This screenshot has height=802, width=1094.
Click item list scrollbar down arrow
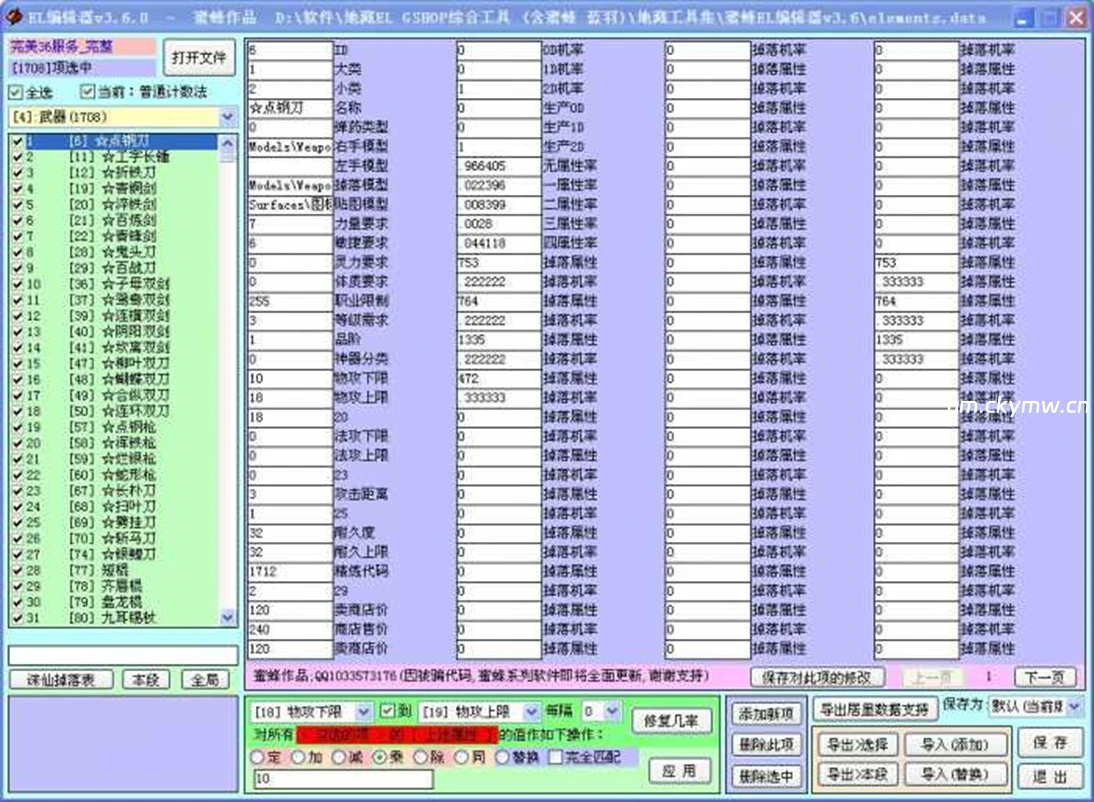227,617
